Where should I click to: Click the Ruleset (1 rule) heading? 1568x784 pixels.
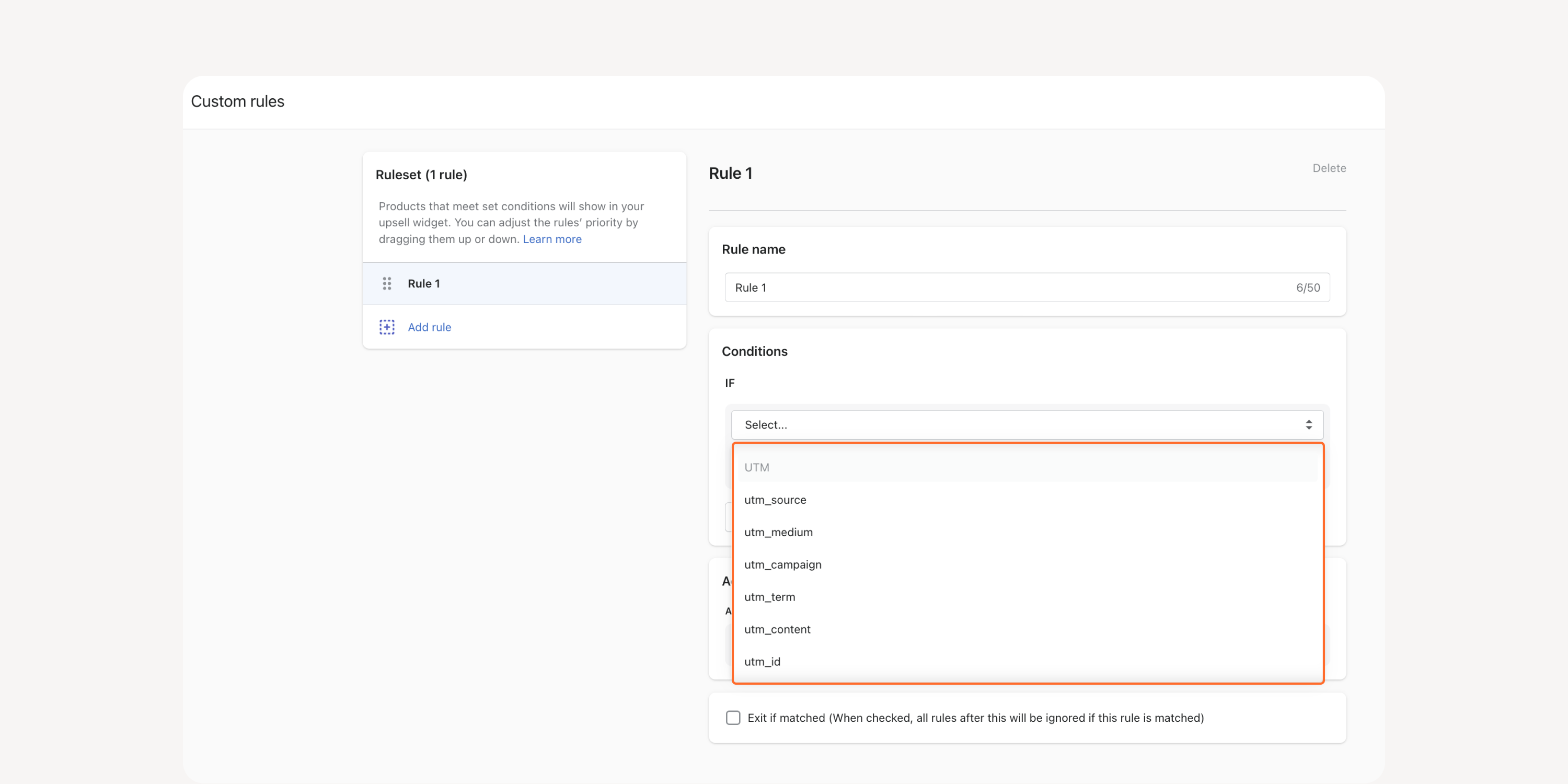click(421, 175)
